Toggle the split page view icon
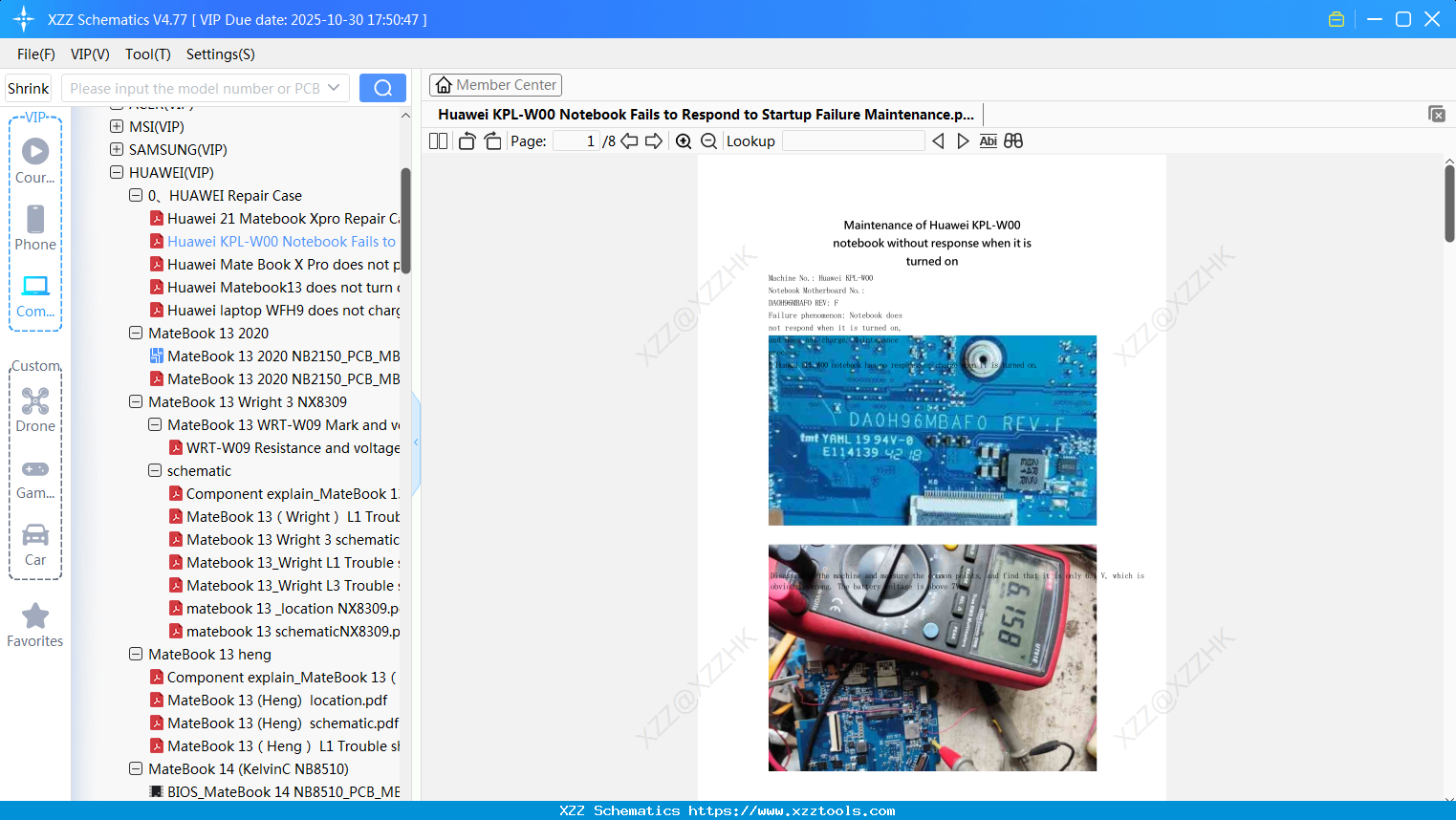 pos(438,141)
